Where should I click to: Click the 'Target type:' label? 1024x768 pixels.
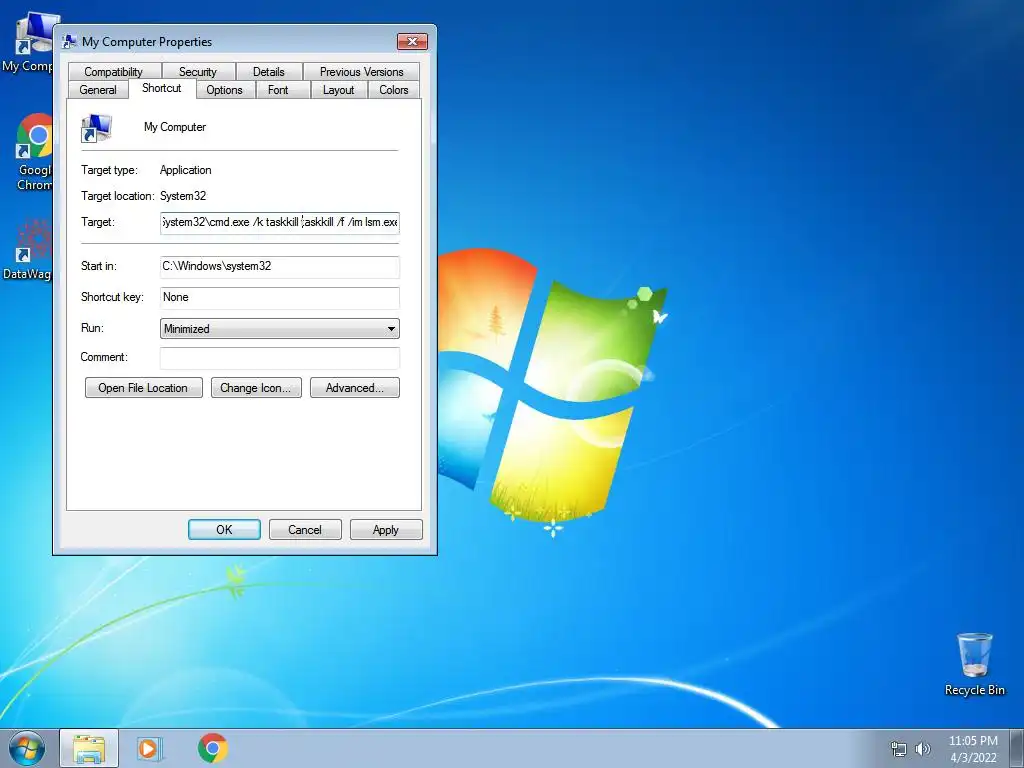(x=110, y=170)
